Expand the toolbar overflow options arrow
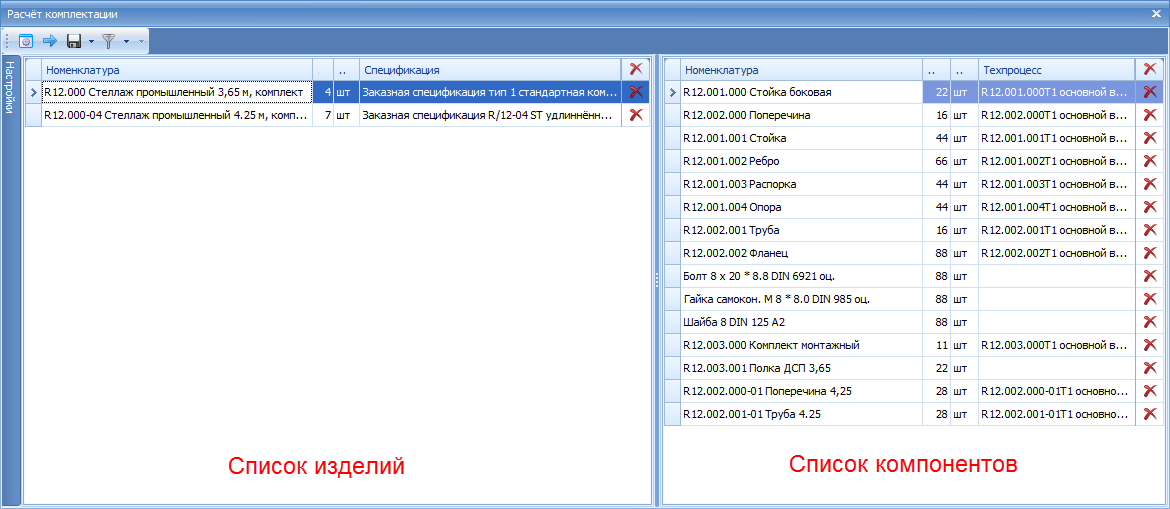 pos(140,41)
